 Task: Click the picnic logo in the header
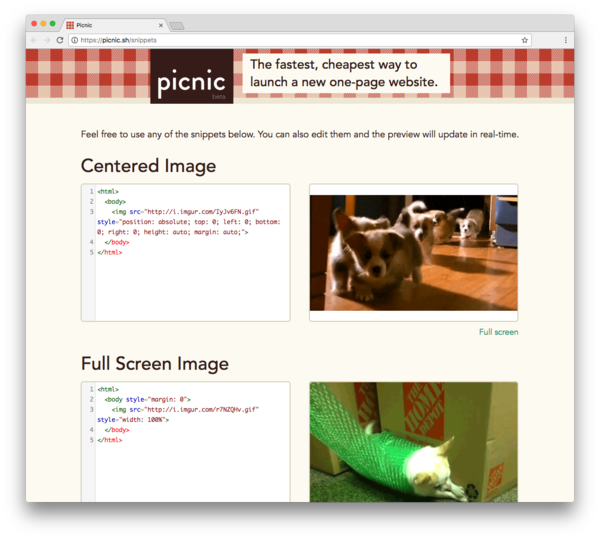pos(191,77)
